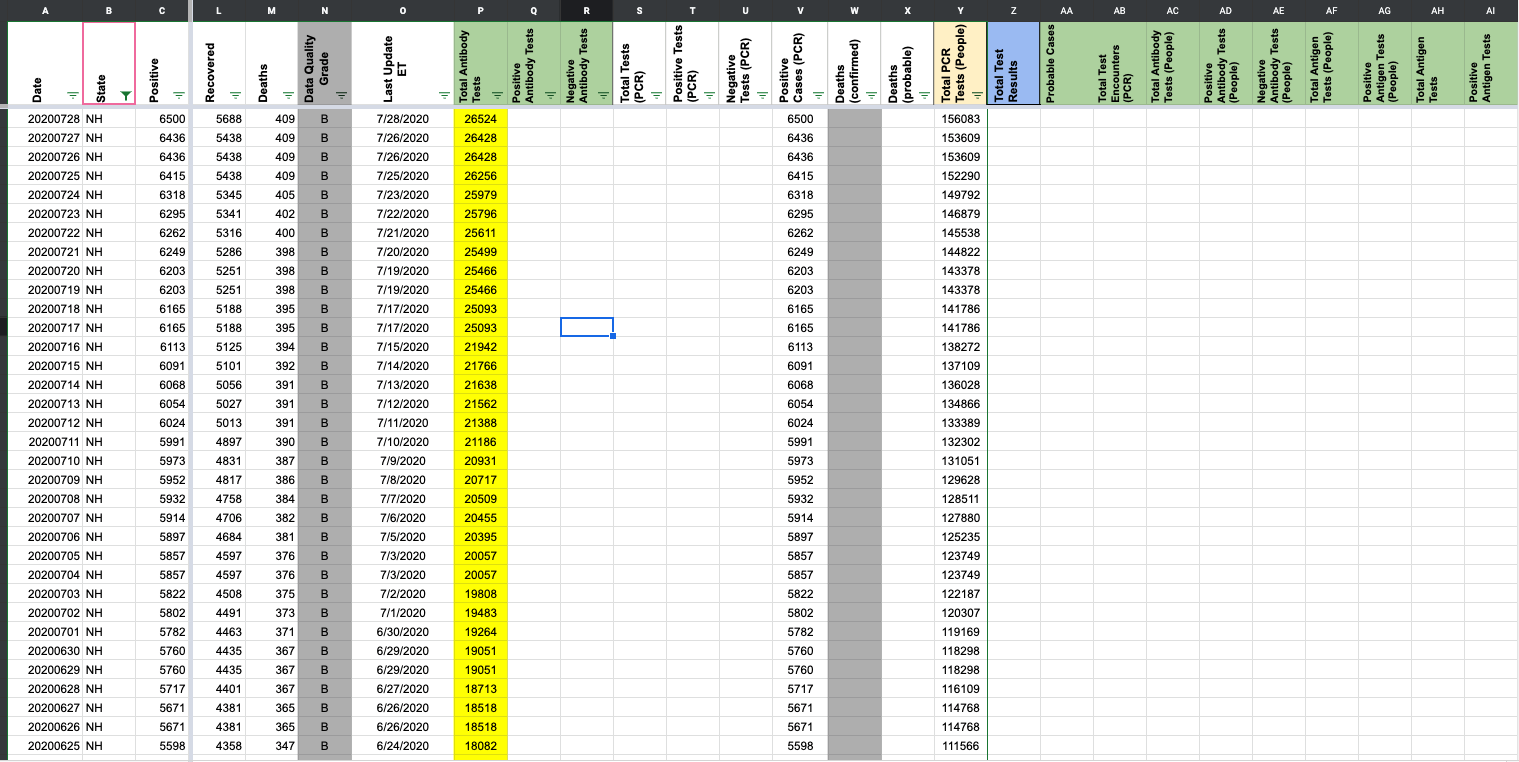Open the filter icon in the Positive header
Viewport: 1519px width, 762px height.
click(178, 95)
